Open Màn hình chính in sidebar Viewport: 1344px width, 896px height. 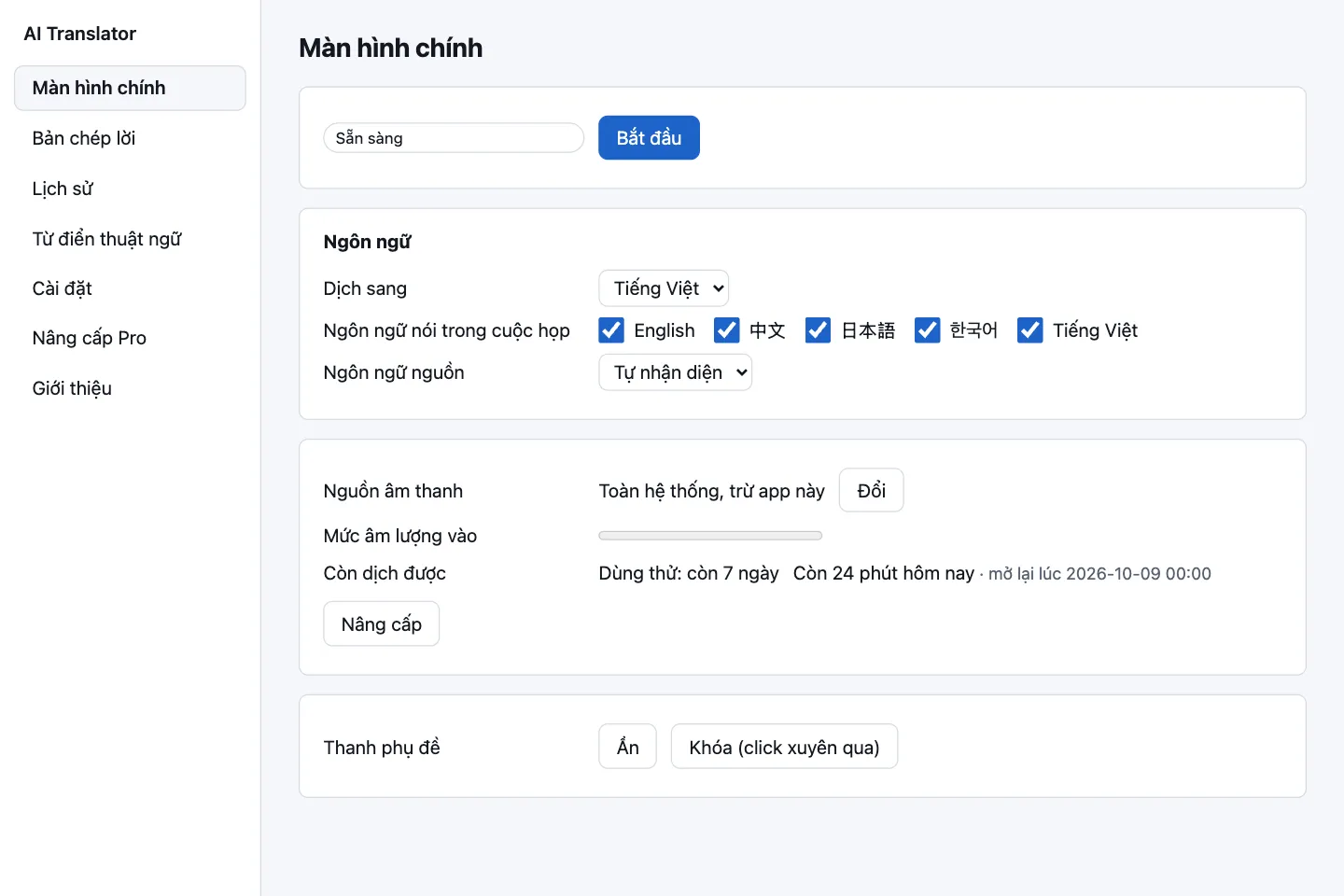click(x=130, y=88)
